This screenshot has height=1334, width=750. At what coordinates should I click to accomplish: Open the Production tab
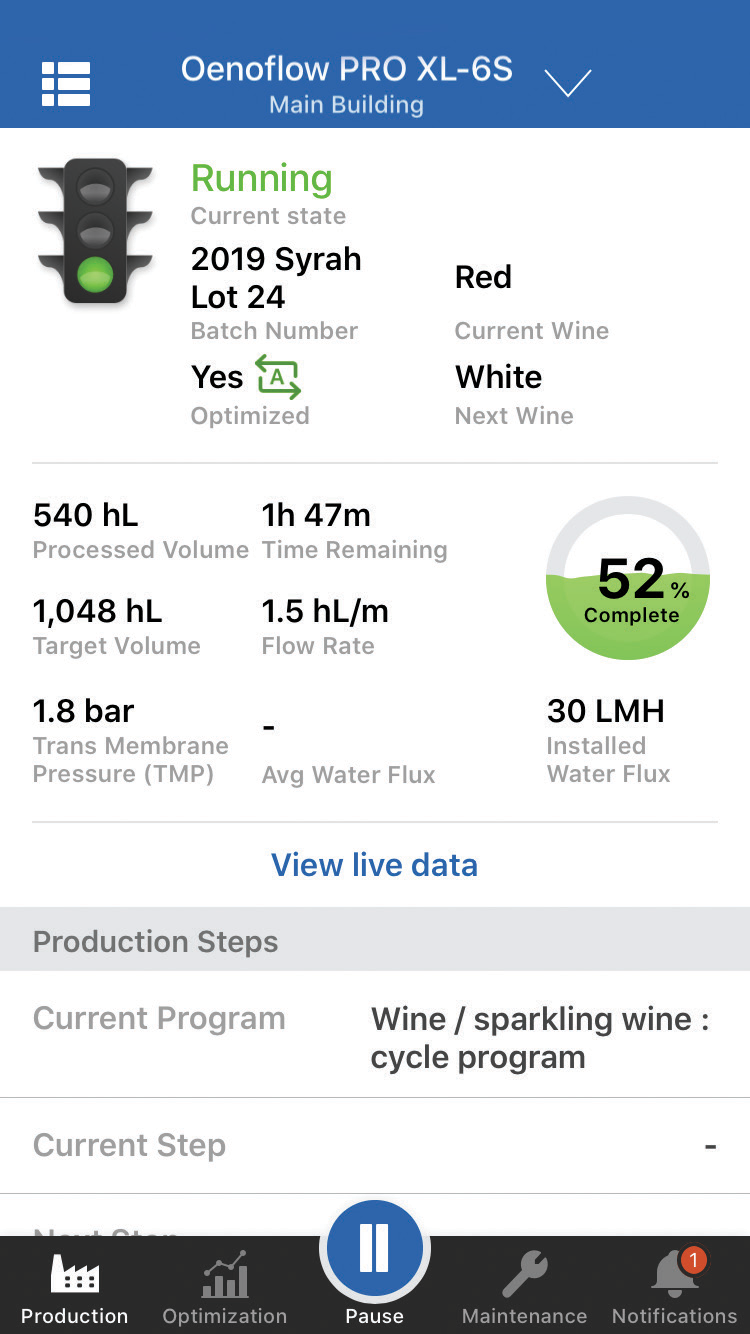pos(74,1288)
